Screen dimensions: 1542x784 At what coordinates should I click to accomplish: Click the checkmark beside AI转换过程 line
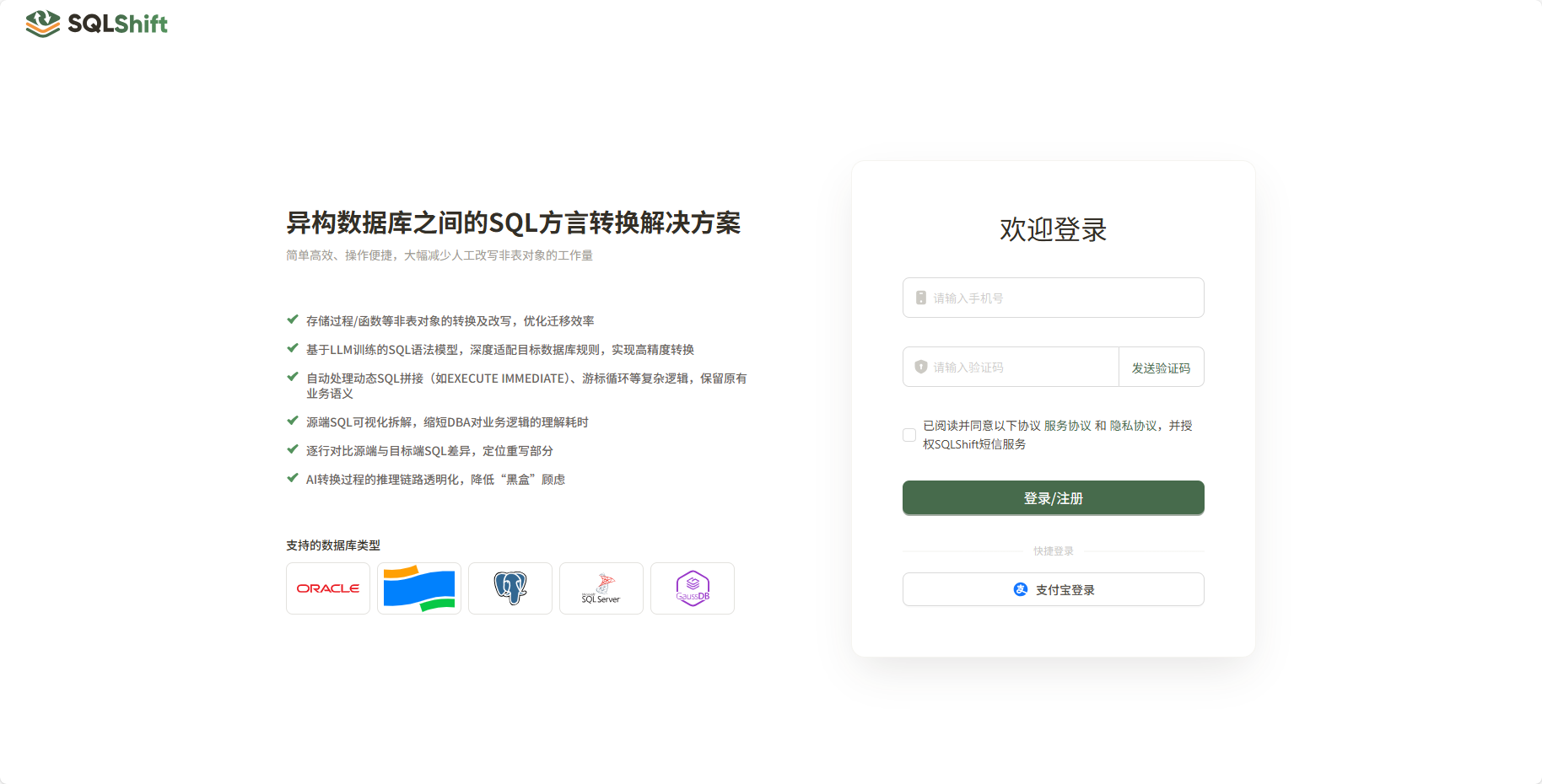click(x=293, y=478)
